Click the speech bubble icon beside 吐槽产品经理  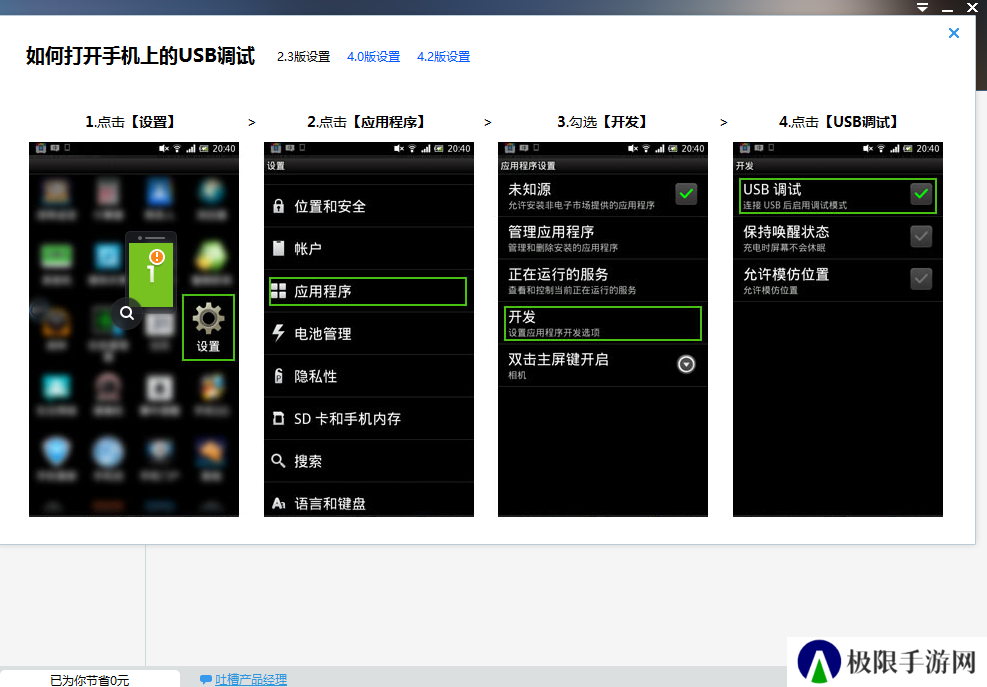[x=206, y=679]
